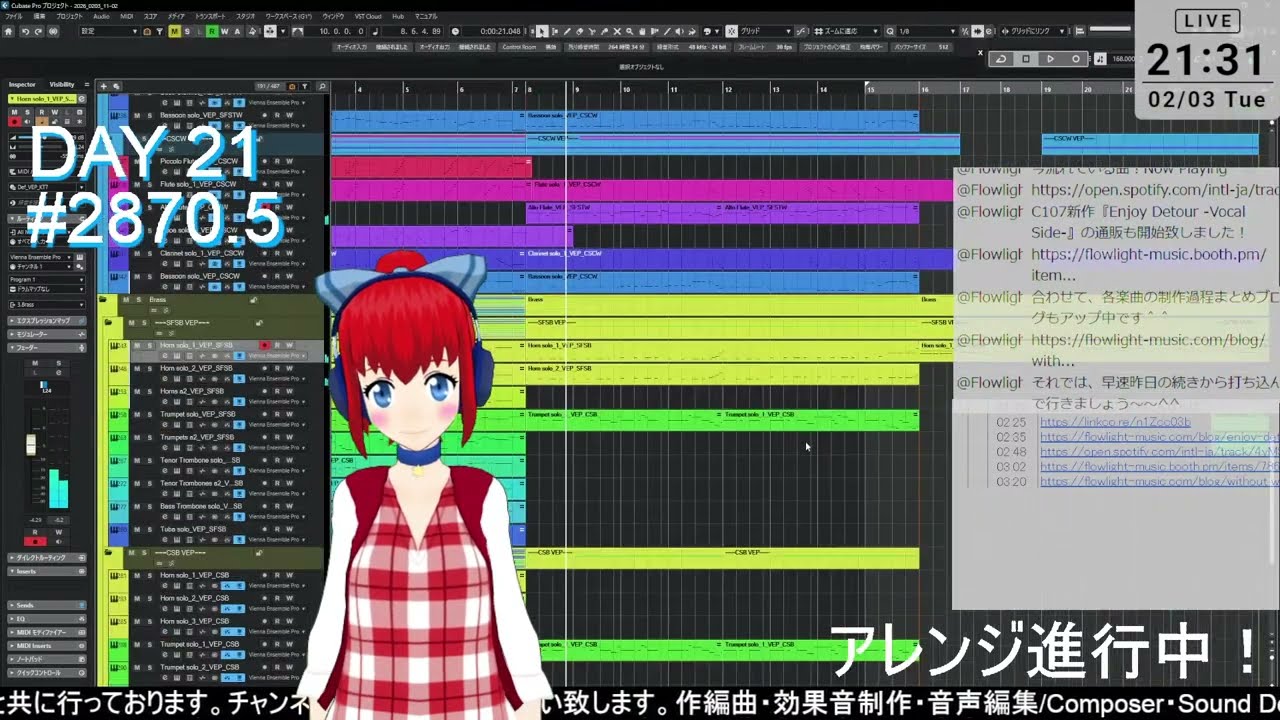Click the Play button in transport
This screenshot has height=720, width=1280.
1050,59
